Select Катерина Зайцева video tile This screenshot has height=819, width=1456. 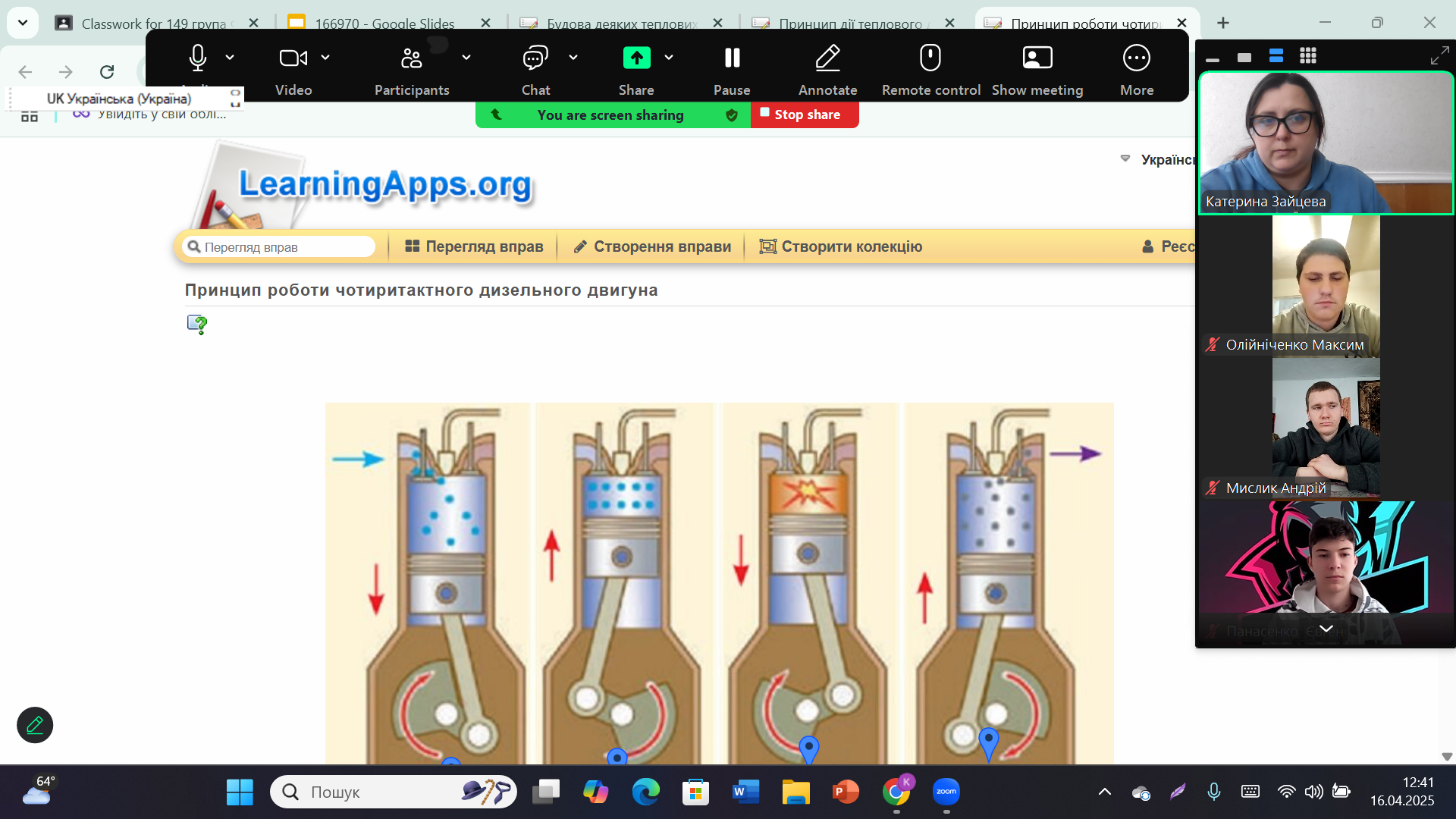click(x=1326, y=143)
